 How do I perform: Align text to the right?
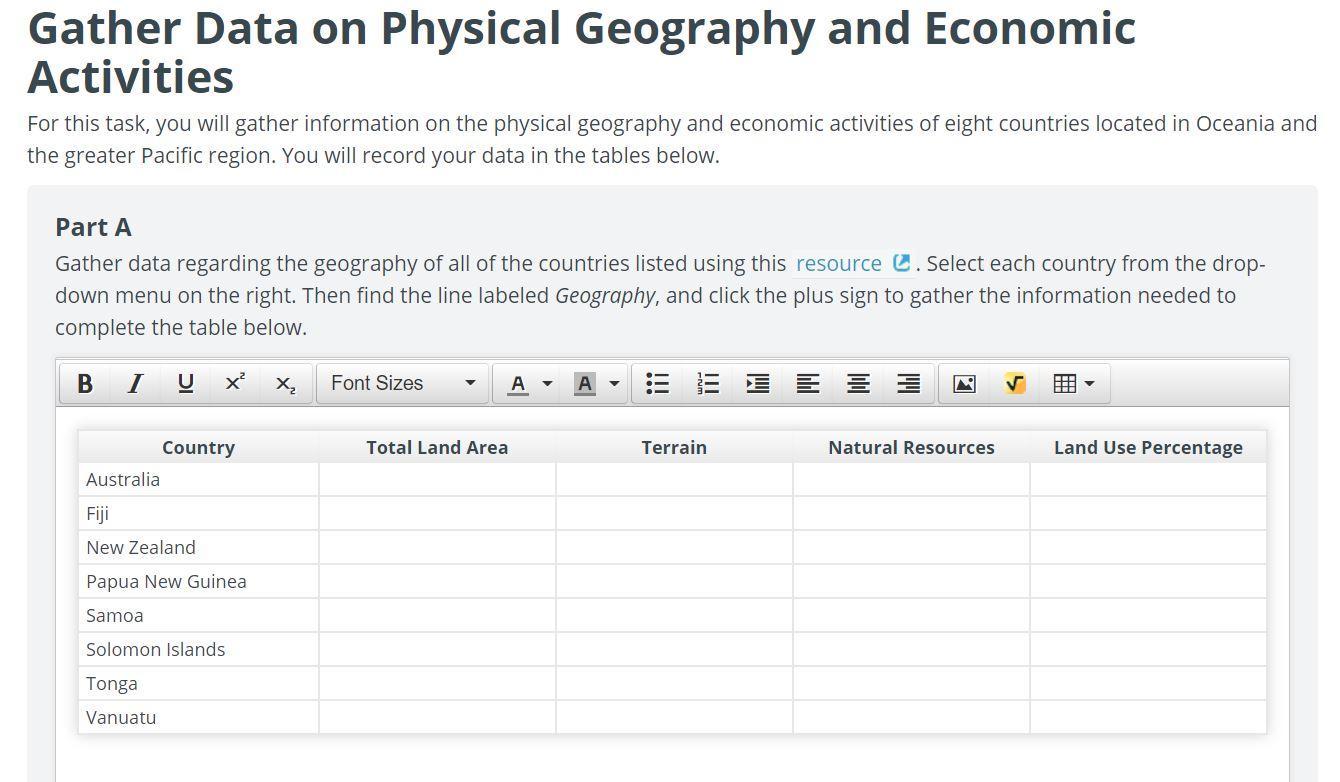pyautogui.click(x=908, y=384)
